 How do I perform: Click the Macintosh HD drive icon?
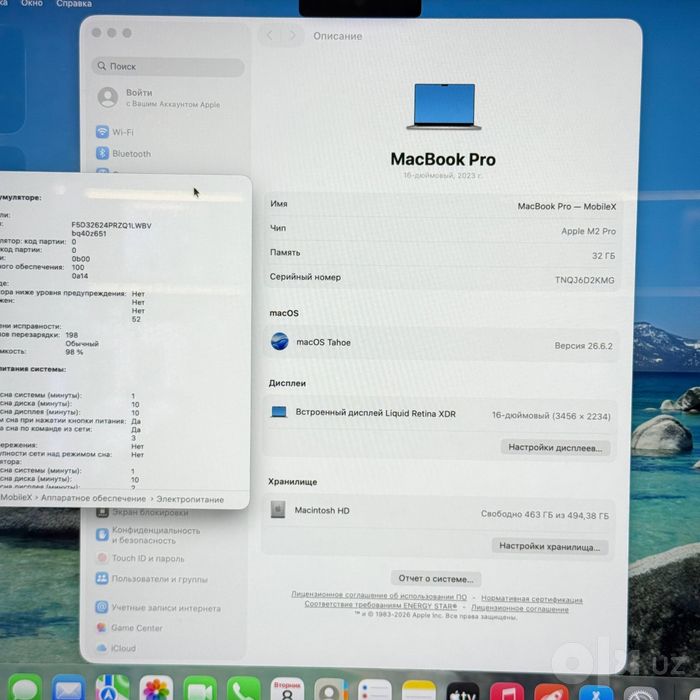pos(278,509)
